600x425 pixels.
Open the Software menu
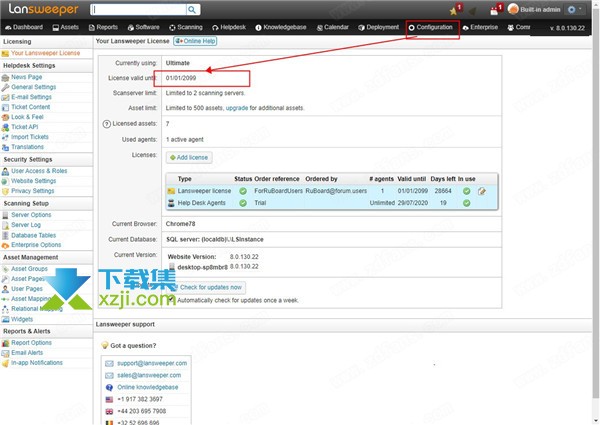[143, 27]
